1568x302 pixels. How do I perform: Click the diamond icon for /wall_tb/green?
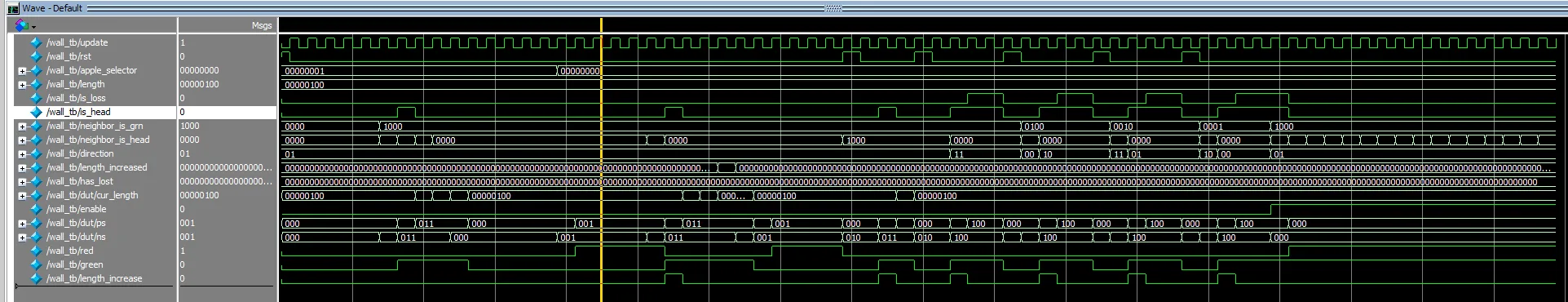pos(36,264)
